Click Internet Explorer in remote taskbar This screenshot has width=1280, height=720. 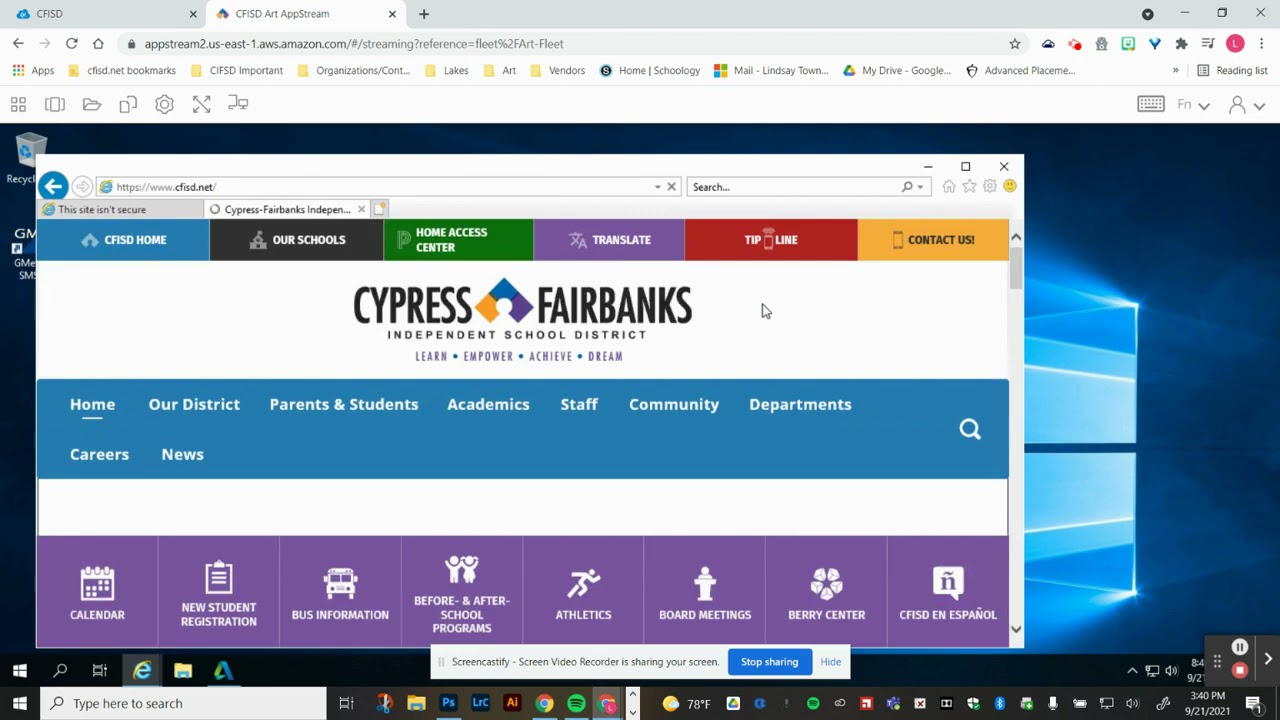(x=142, y=671)
